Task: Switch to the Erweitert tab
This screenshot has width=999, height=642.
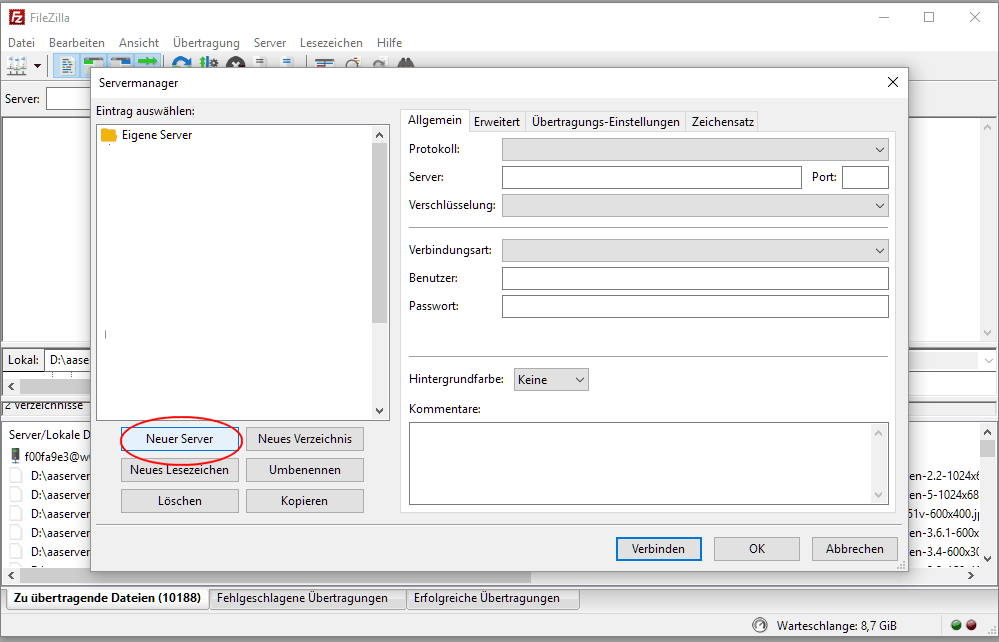Action: tap(497, 122)
